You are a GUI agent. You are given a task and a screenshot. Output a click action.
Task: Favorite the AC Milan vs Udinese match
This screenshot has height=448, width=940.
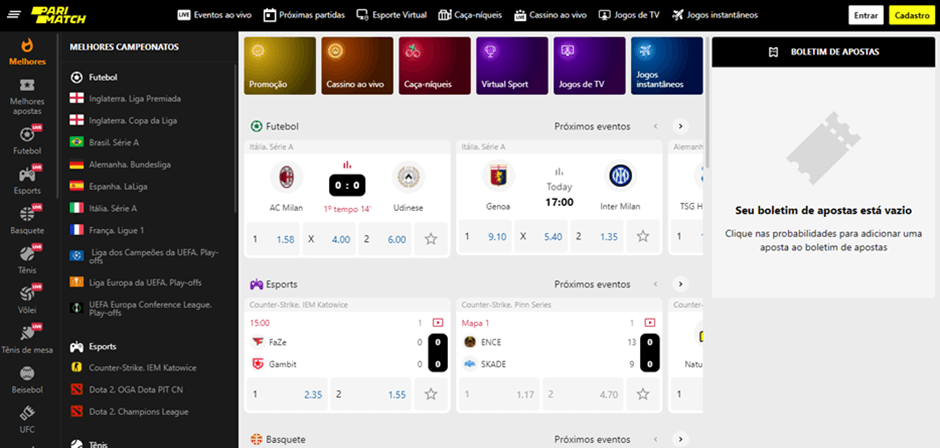pos(431,239)
